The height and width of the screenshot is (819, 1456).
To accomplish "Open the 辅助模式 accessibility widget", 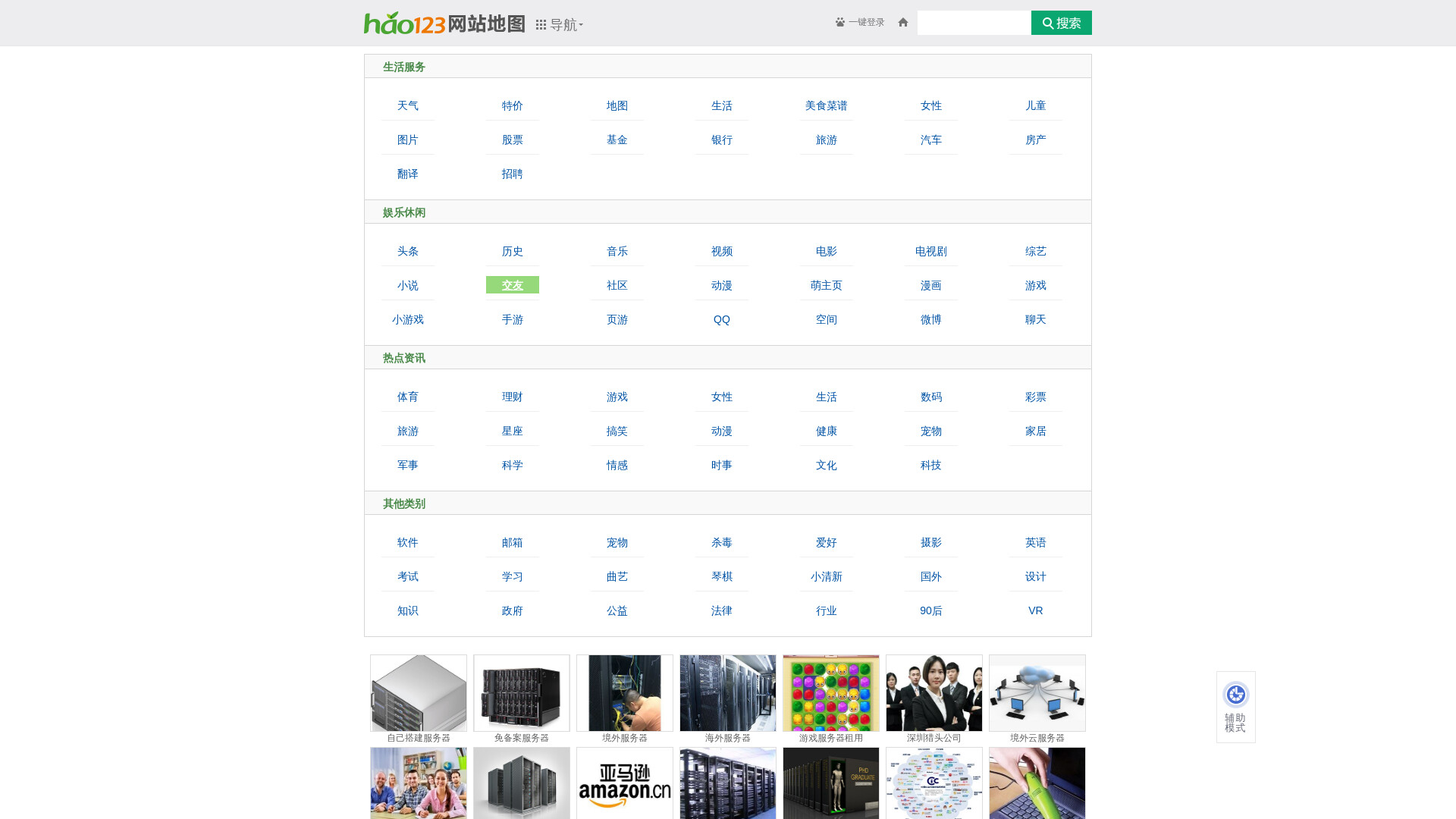I will pyautogui.click(x=1235, y=707).
